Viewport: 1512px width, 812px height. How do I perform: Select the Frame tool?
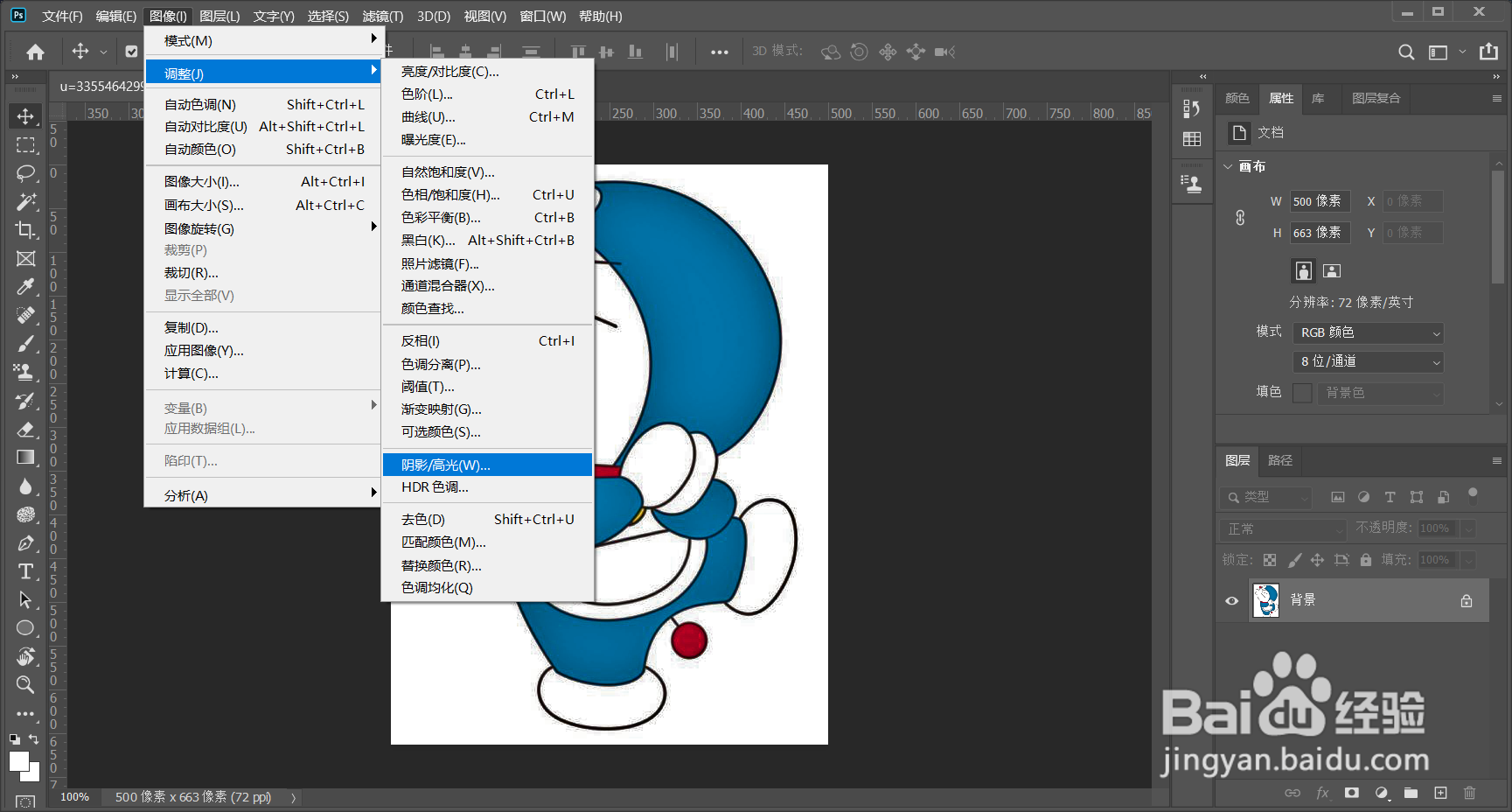pos(25,258)
